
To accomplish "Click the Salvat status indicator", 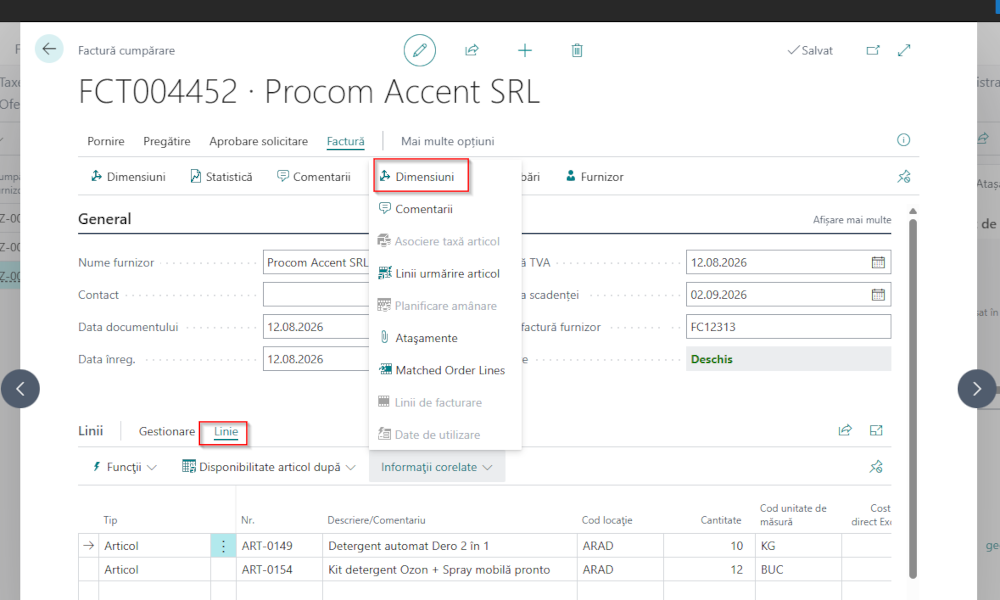I will [x=810, y=50].
